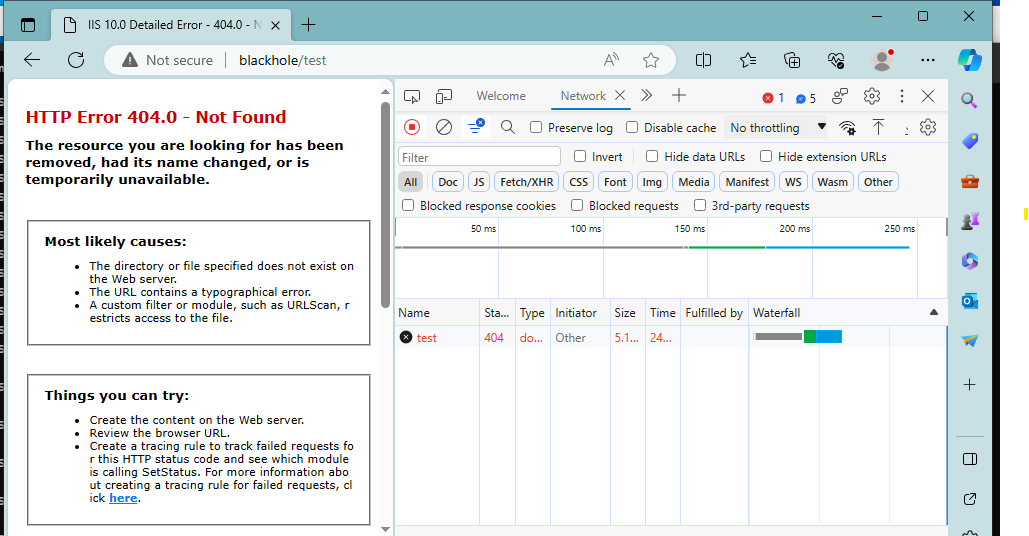Viewport: 1029px width, 536px height.
Task: Click the Not secure site info badge
Action: (168, 60)
